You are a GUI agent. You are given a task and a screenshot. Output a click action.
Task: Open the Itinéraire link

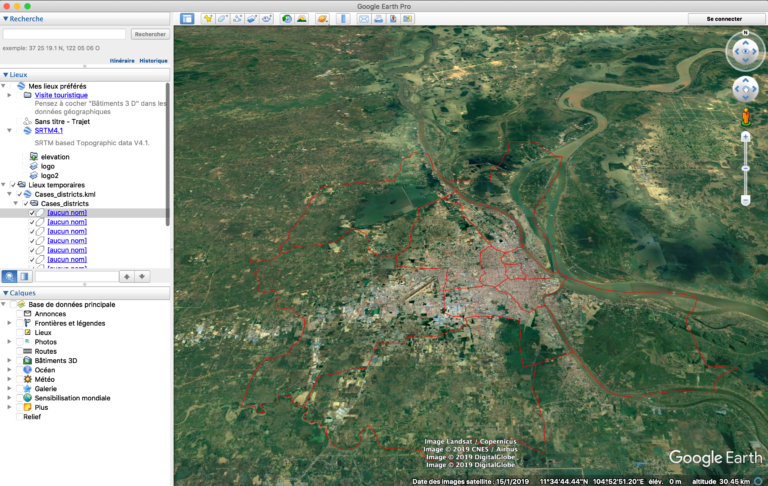[x=122, y=61]
